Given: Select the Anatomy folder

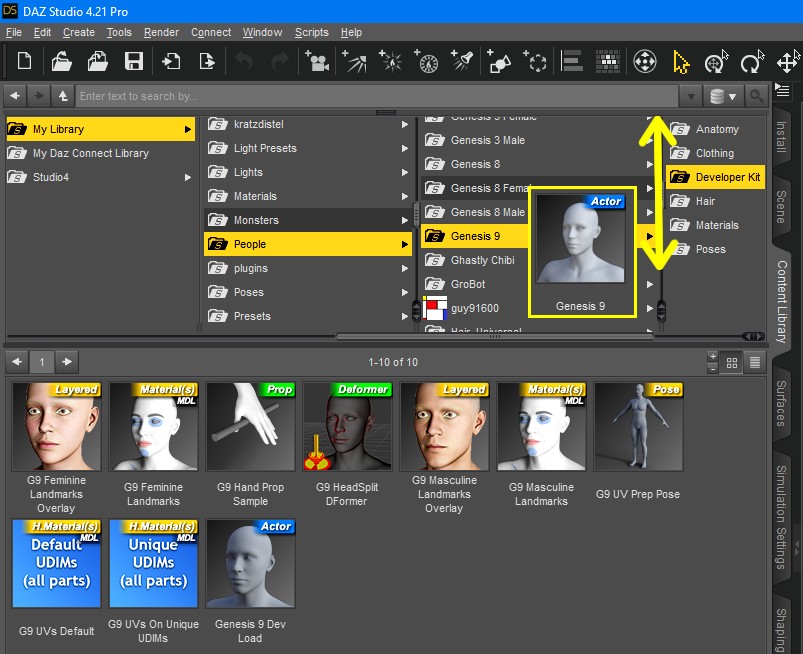Looking at the screenshot, I should pos(715,129).
